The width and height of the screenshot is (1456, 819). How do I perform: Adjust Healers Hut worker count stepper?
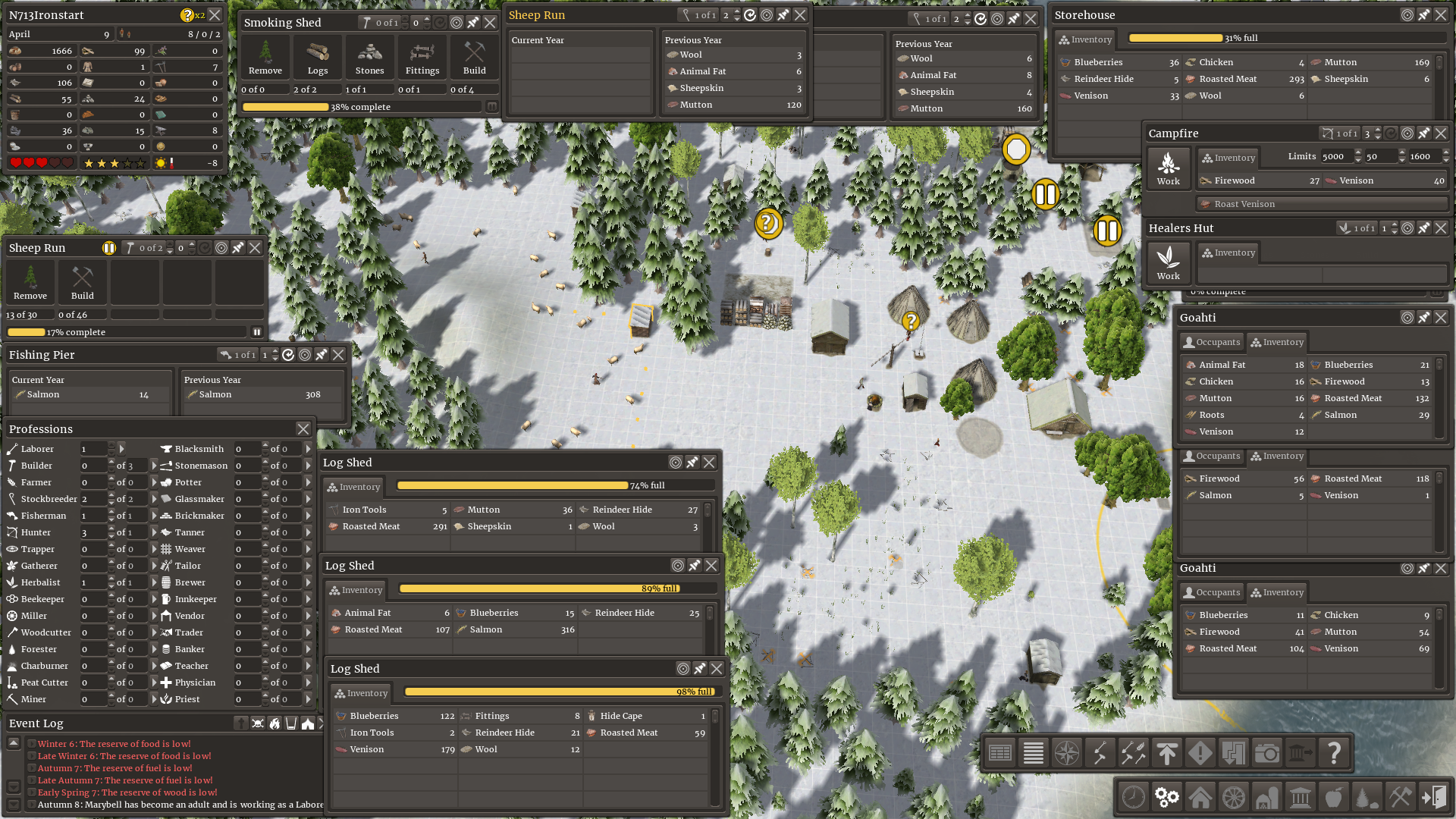click(1395, 228)
